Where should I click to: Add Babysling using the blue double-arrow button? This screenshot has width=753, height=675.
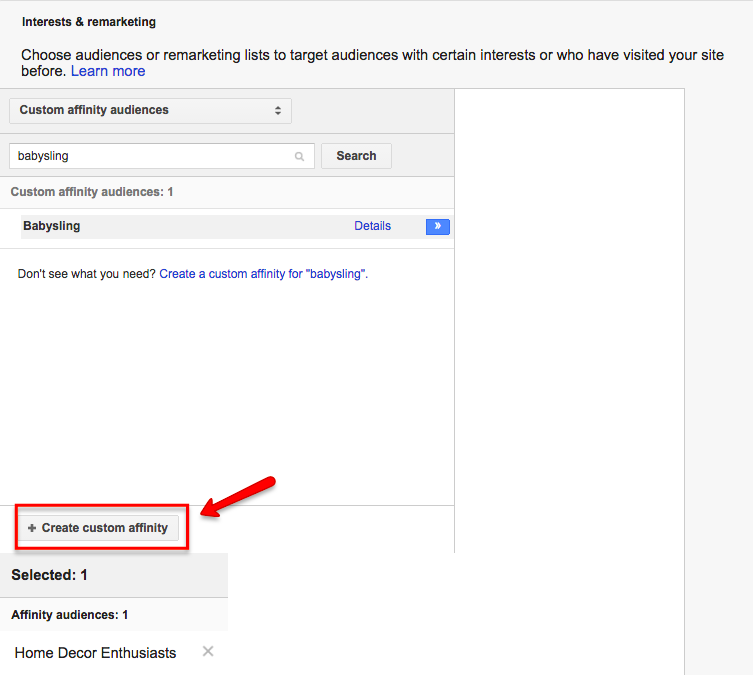click(437, 227)
